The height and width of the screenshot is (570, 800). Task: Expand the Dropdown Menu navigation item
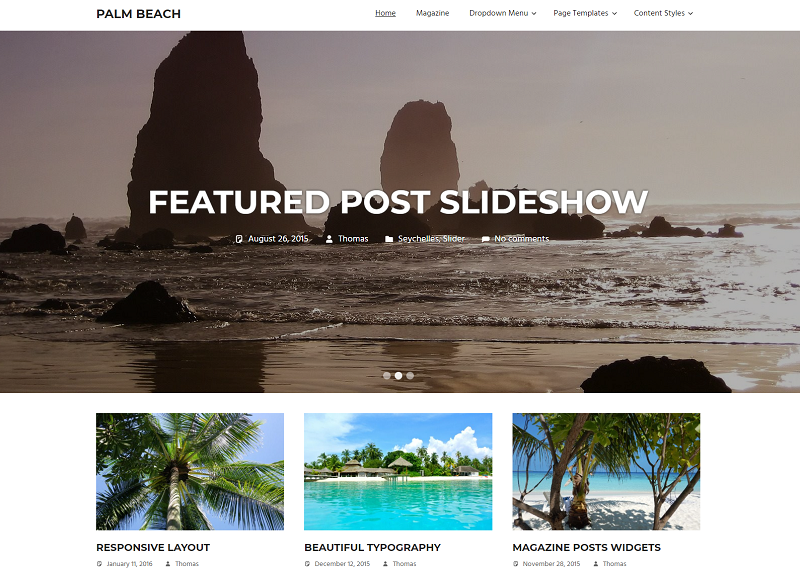tap(503, 13)
